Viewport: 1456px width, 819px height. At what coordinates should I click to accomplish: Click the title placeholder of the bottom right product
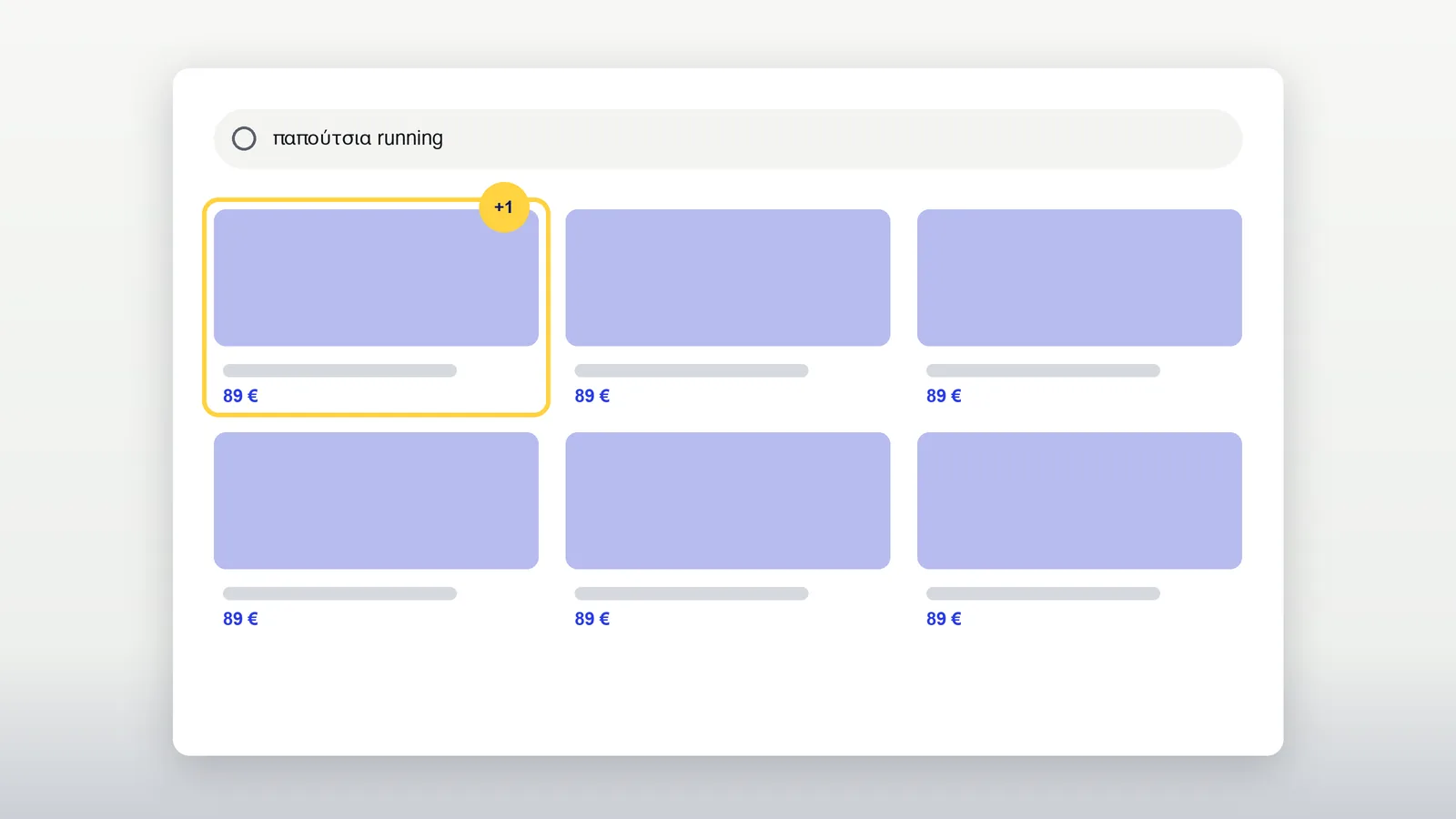[x=1043, y=593]
